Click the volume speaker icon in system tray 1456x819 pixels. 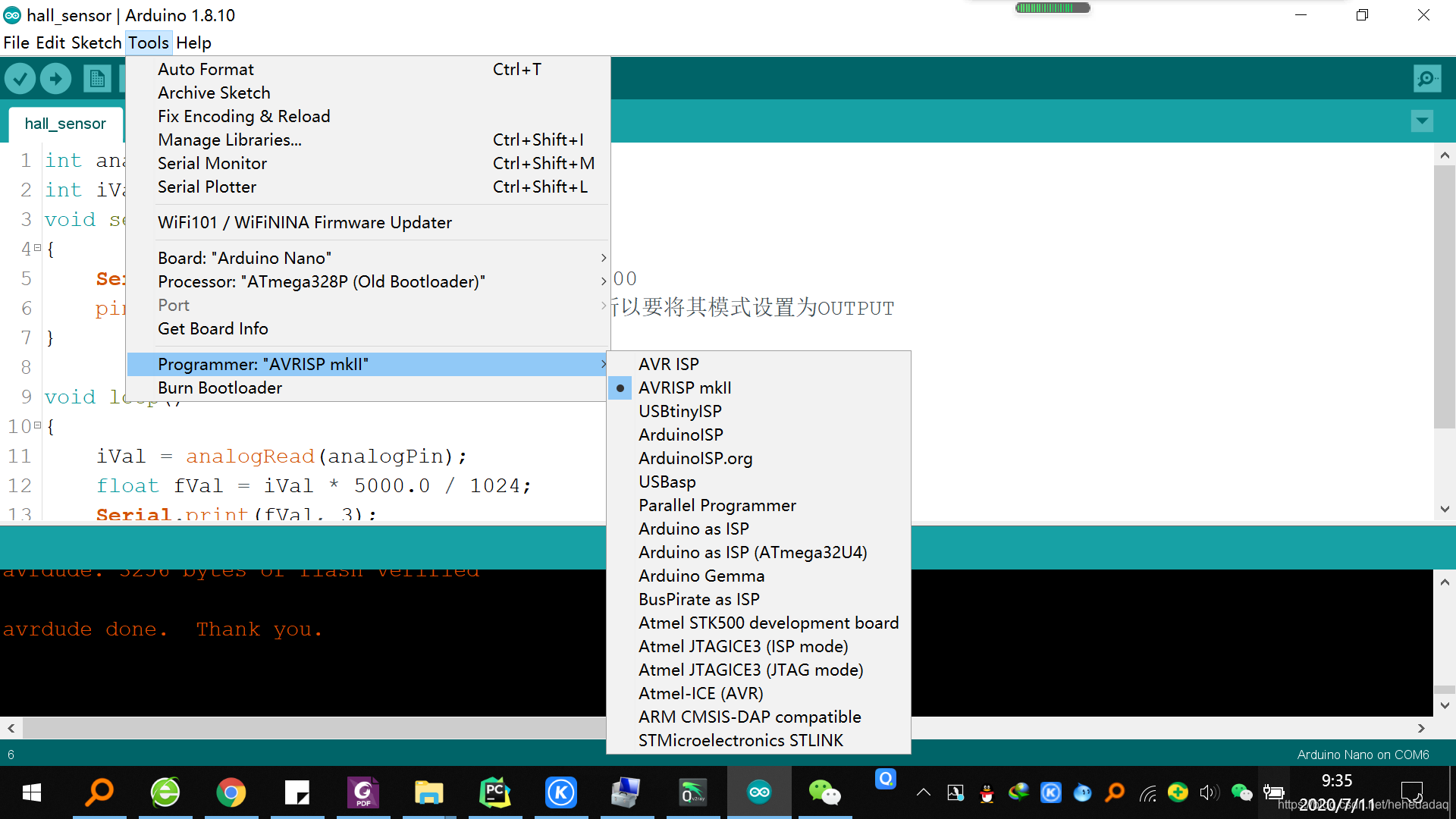coord(1210,792)
